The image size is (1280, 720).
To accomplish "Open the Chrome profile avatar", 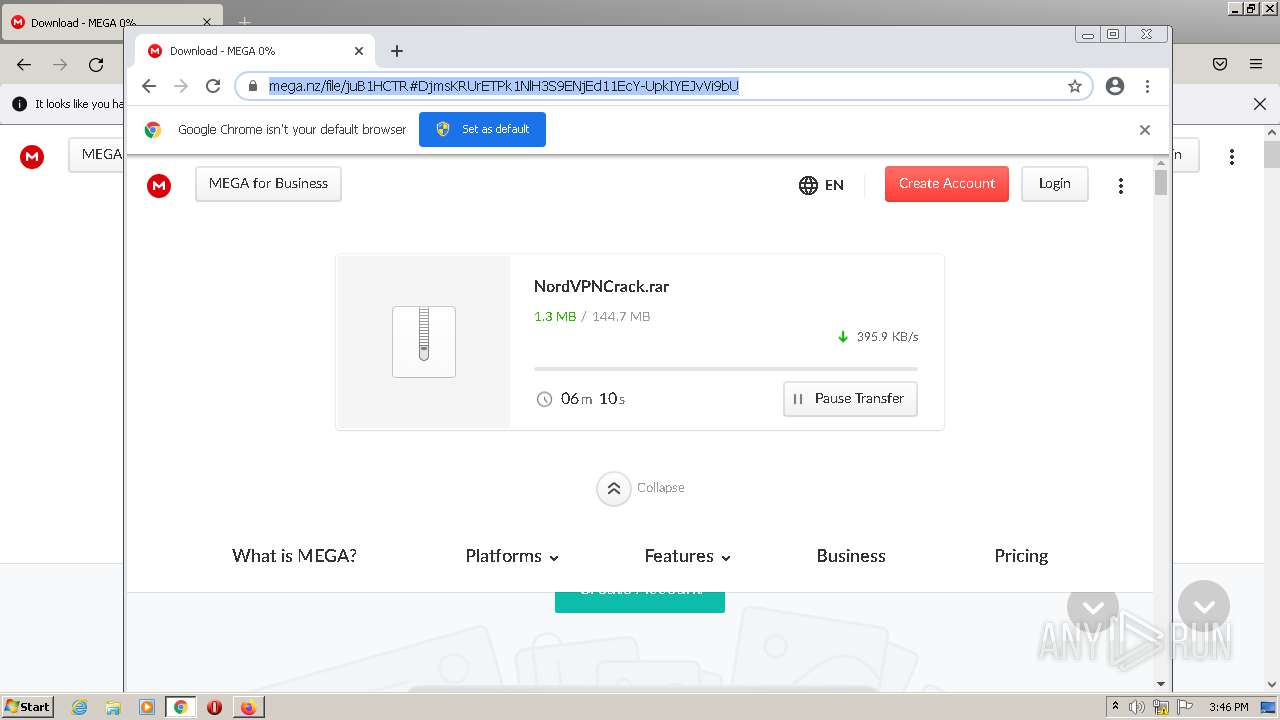I will click(x=1115, y=86).
